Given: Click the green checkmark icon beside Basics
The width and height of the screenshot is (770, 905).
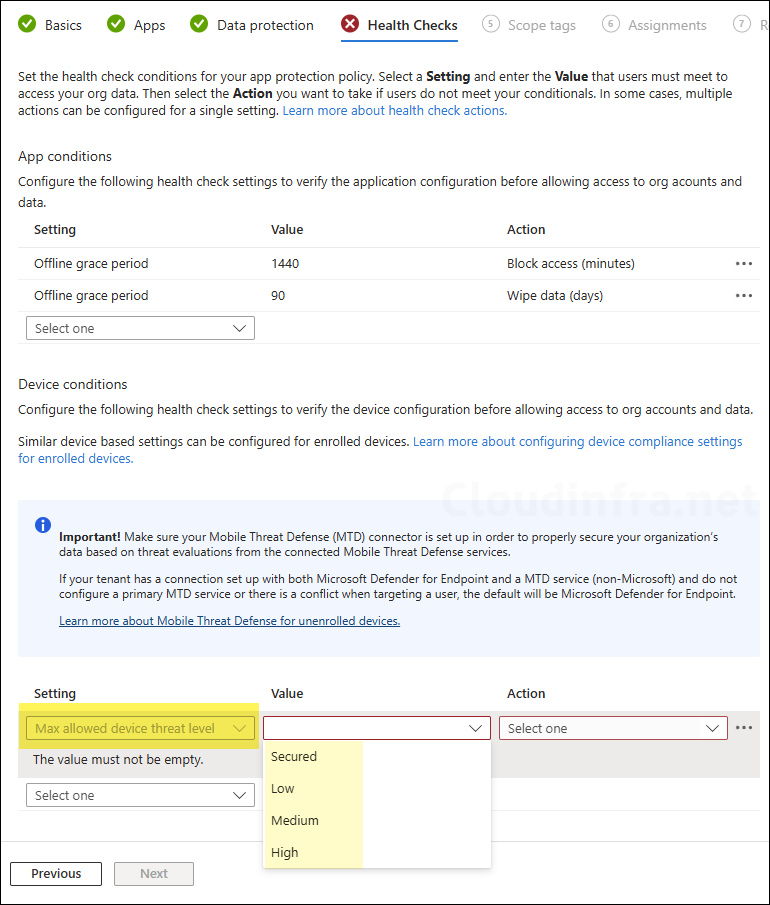Looking at the screenshot, I should pyautogui.click(x=27, y=24).
